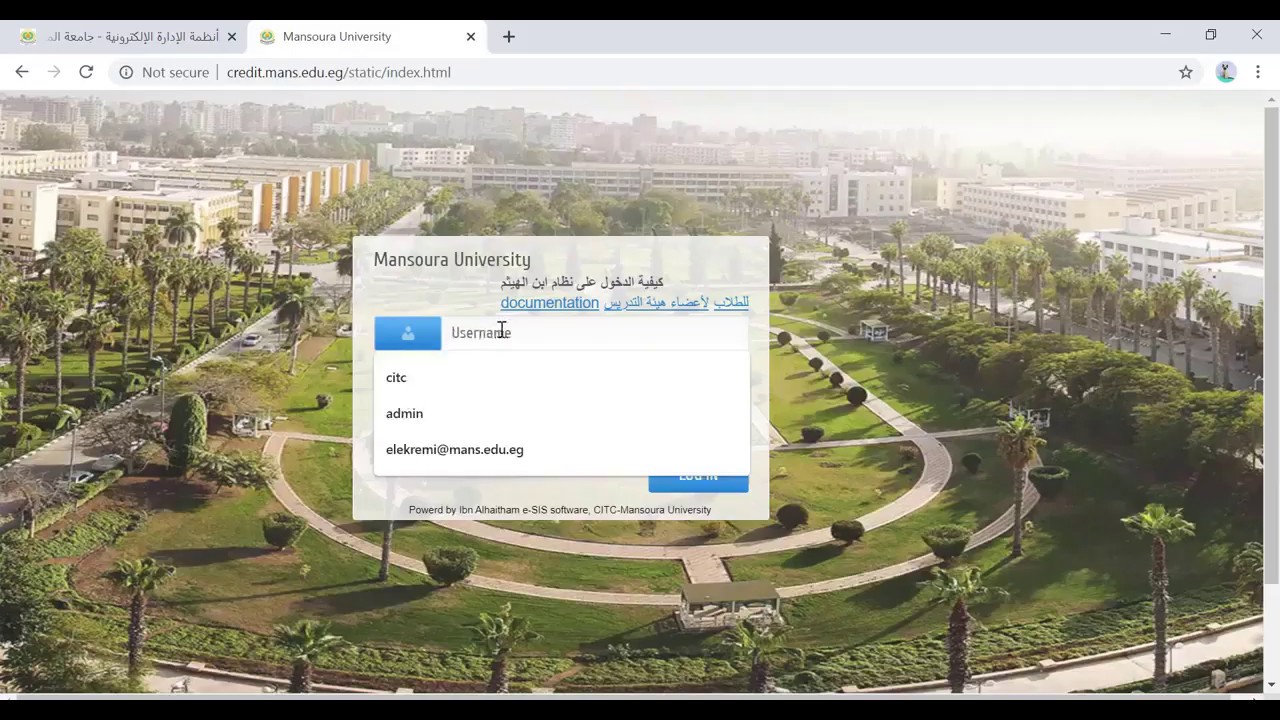Restore down the Chrome window
This screenshot has width=1280, height=720.
pyautogui.click(x=1211, y=34)
